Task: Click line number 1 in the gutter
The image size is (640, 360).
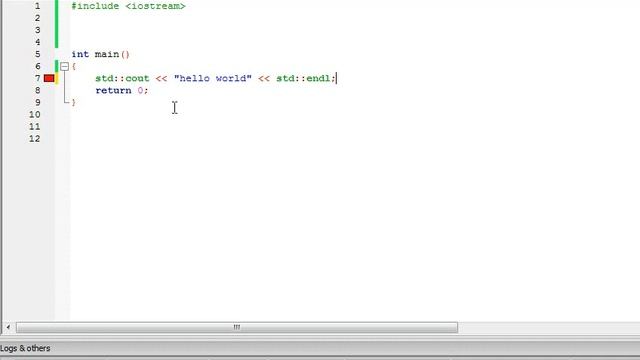Action: tap(38, 6)
